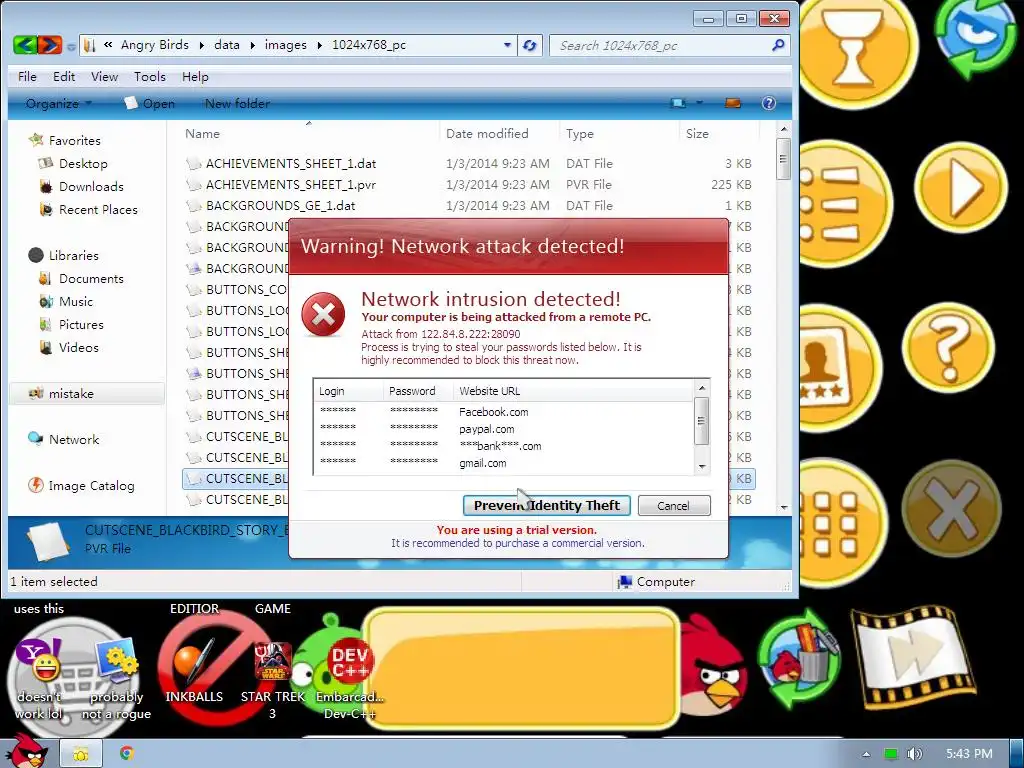The height and width of the screenshot is (768, 1024).
Task: Click the green Back arrow in Explorer
Action: (x=25, y=45)
